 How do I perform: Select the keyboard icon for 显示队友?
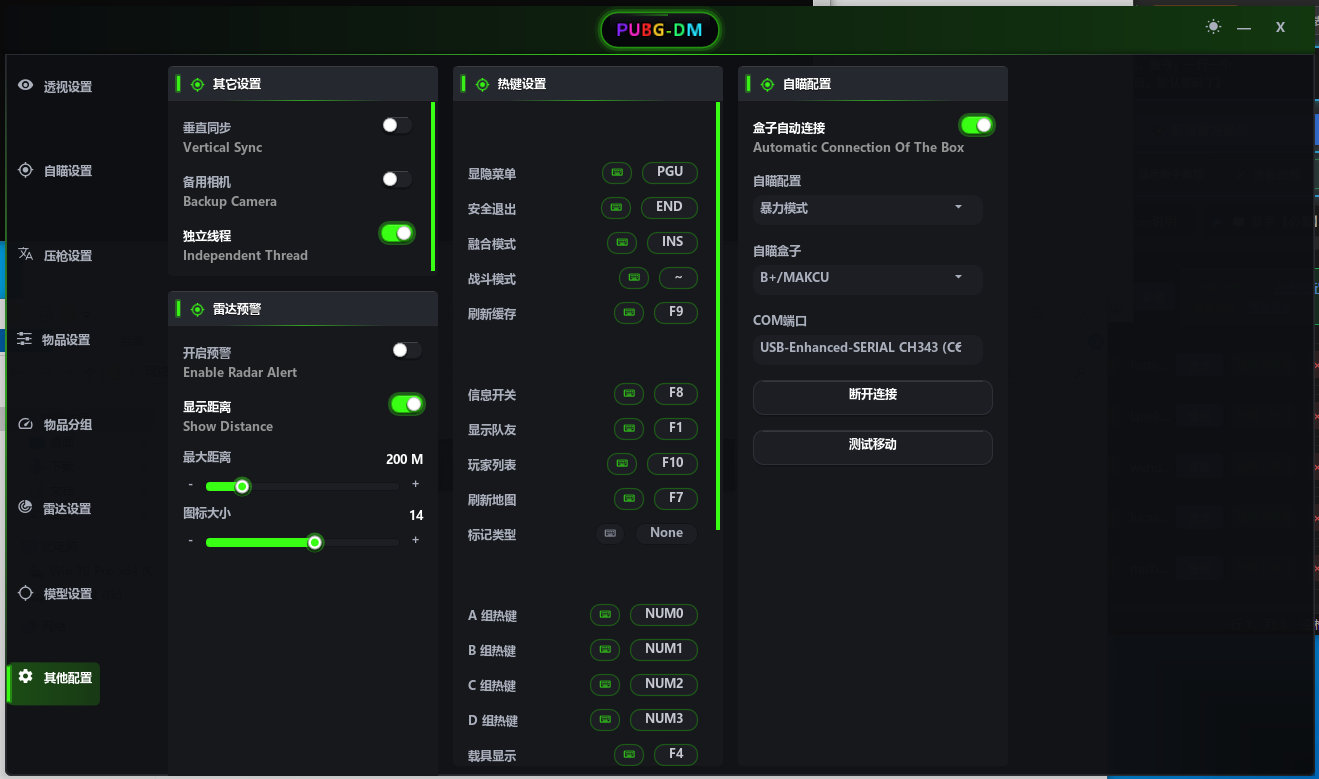coord(629,429)
